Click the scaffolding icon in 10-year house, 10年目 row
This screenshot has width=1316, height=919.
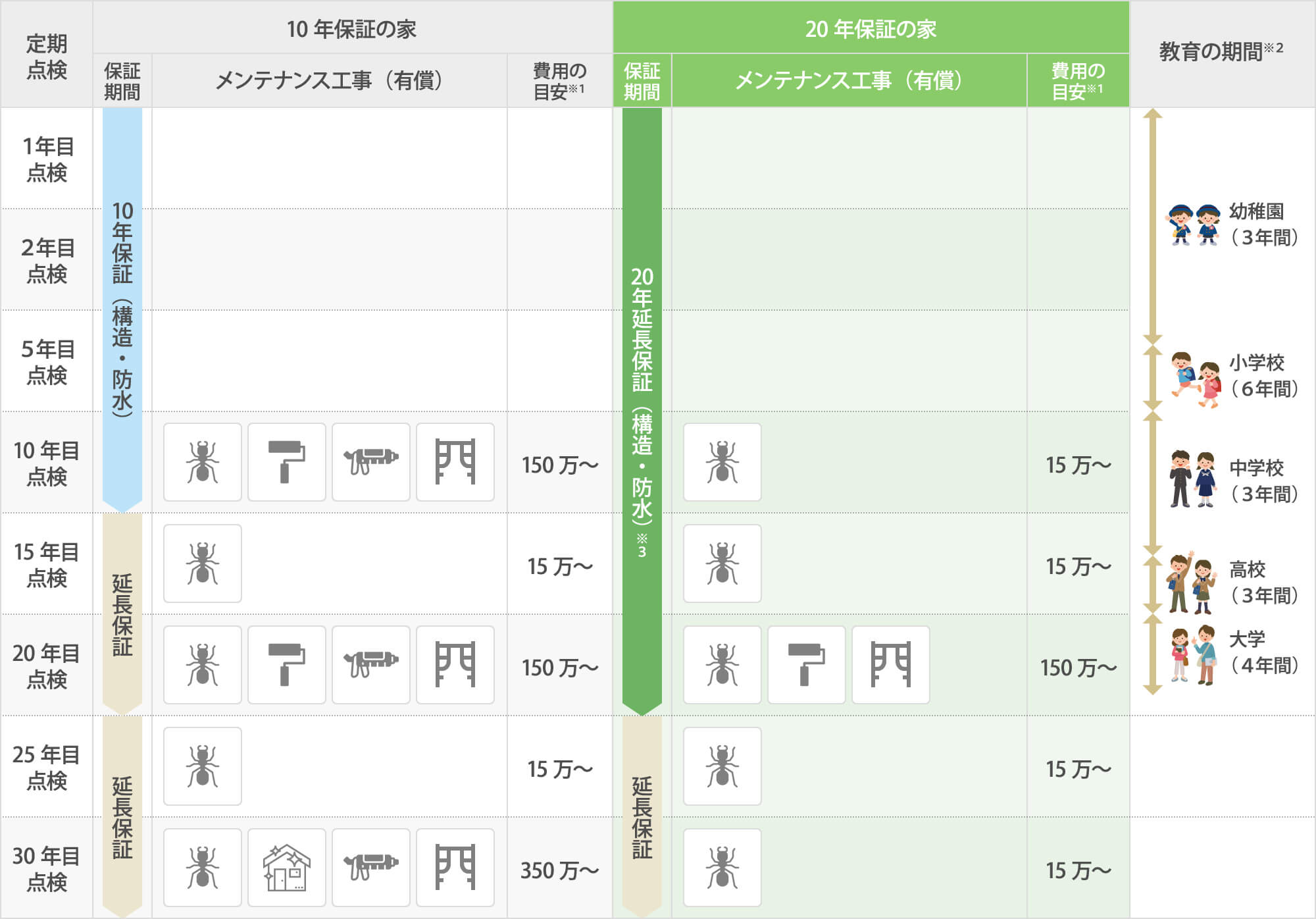(x=455, y=462)
